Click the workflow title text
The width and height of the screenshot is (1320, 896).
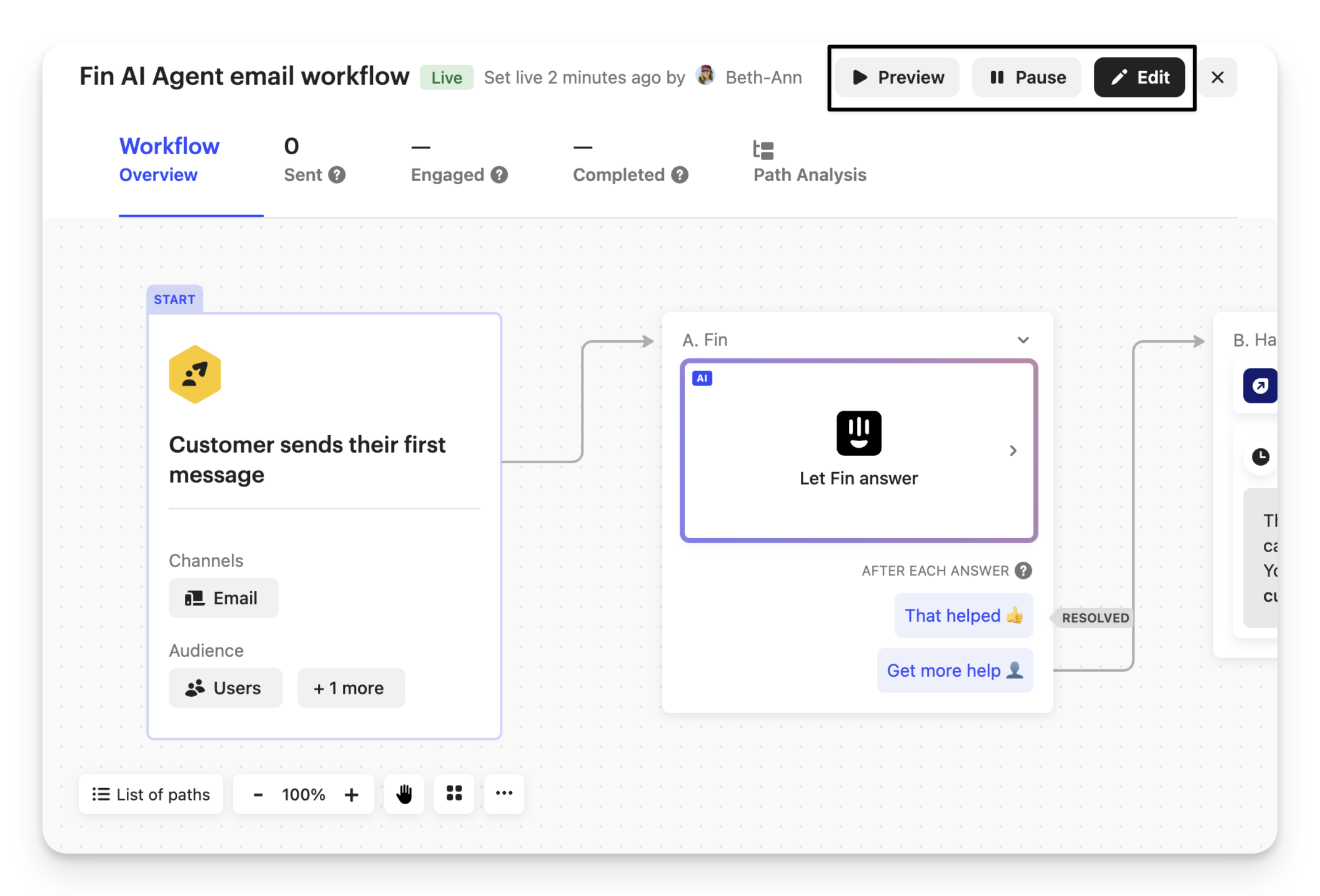tap(244, 77)
